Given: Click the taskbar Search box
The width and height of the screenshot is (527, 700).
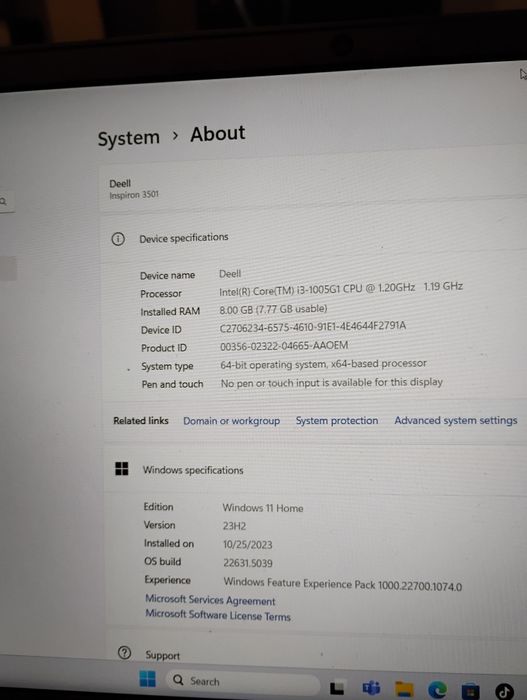Looking at the screenshot, I should pos(243,681).
